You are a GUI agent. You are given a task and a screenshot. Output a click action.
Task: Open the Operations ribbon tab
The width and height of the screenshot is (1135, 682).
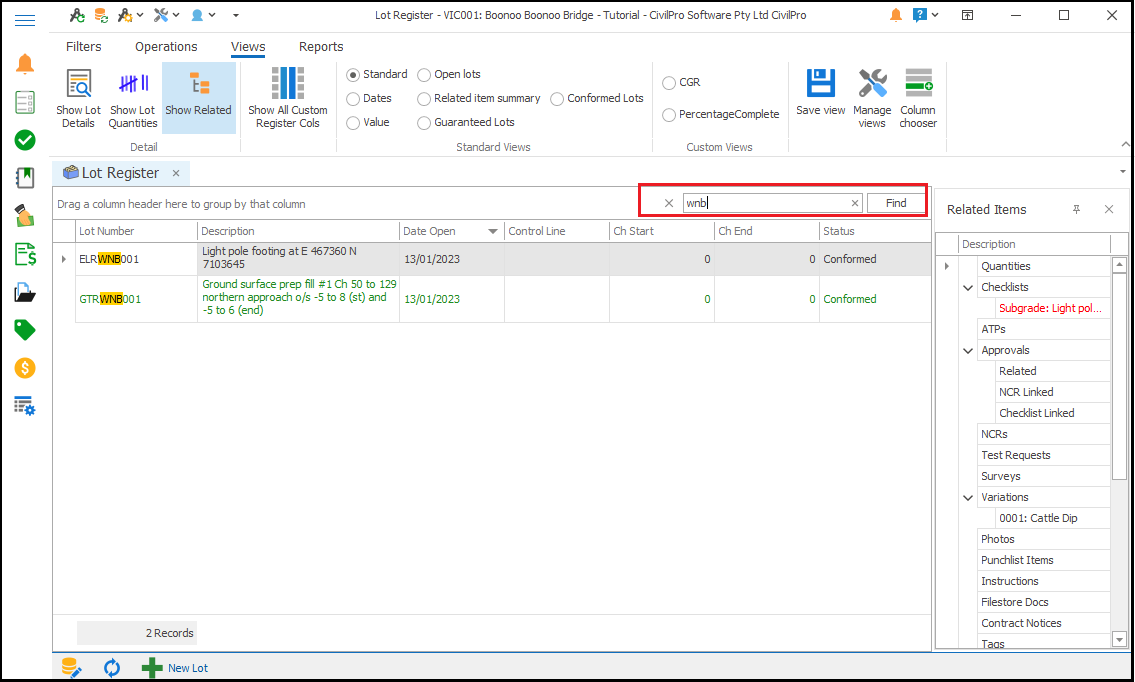tap(166, 46)
